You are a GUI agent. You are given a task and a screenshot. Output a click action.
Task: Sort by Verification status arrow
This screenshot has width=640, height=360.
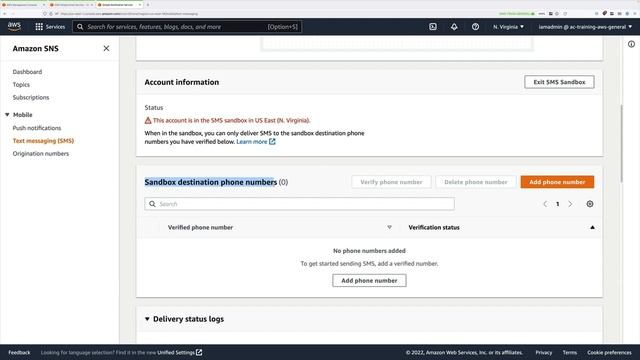(592, 227)
